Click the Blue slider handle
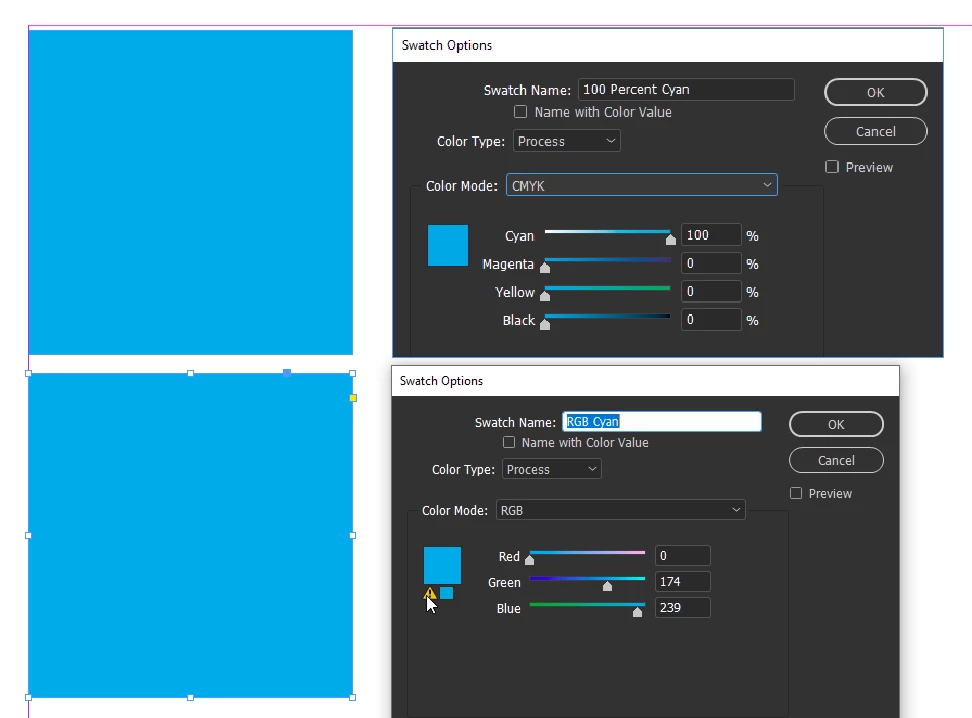 637,612
